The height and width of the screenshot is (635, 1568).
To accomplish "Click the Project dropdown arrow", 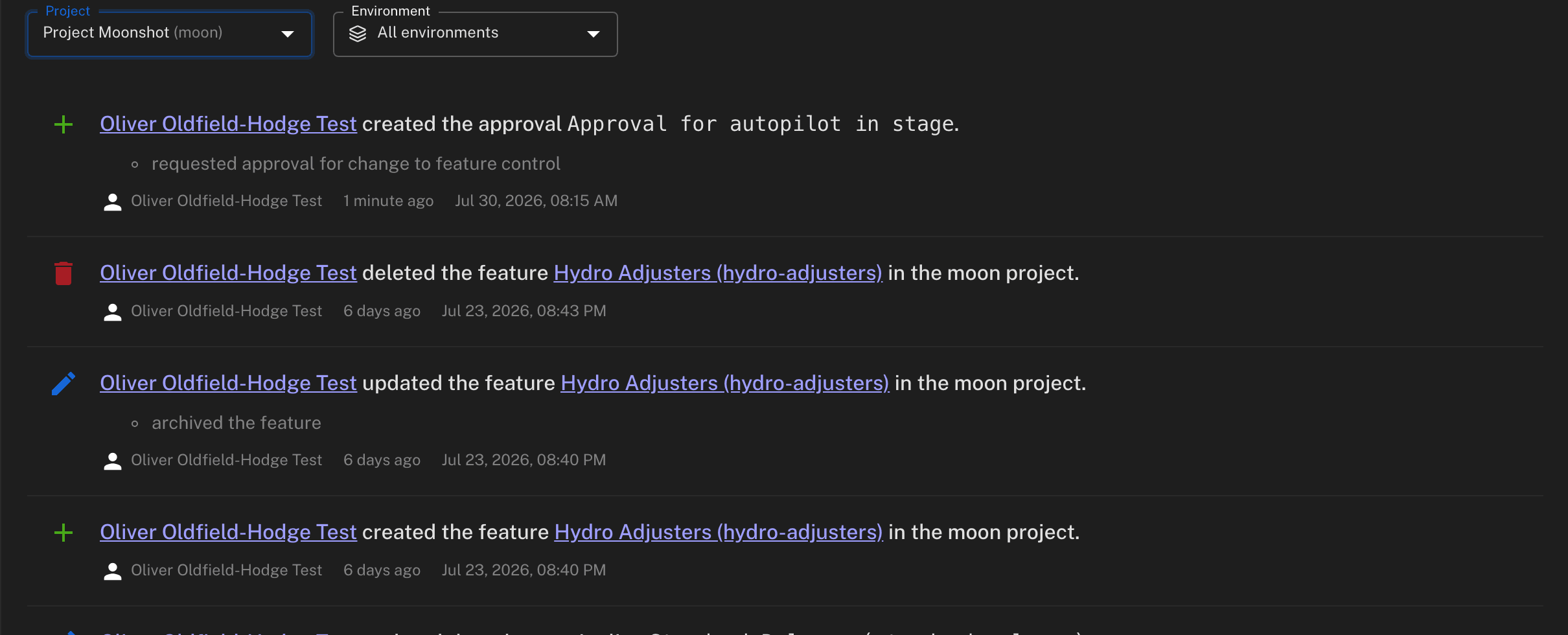I will coord(288,34).
